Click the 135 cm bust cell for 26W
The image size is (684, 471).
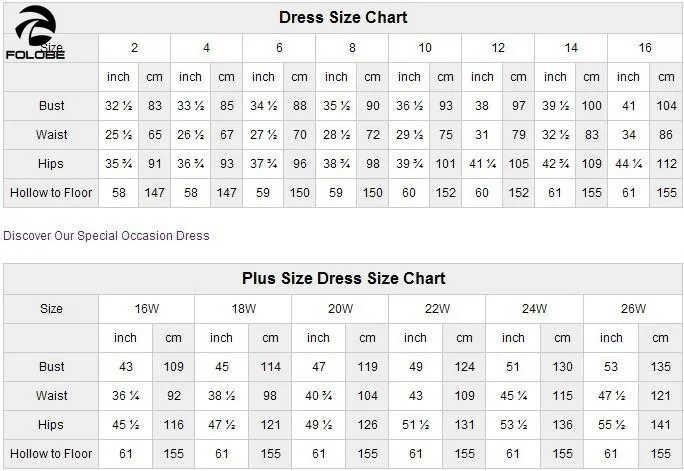point(660,367)
